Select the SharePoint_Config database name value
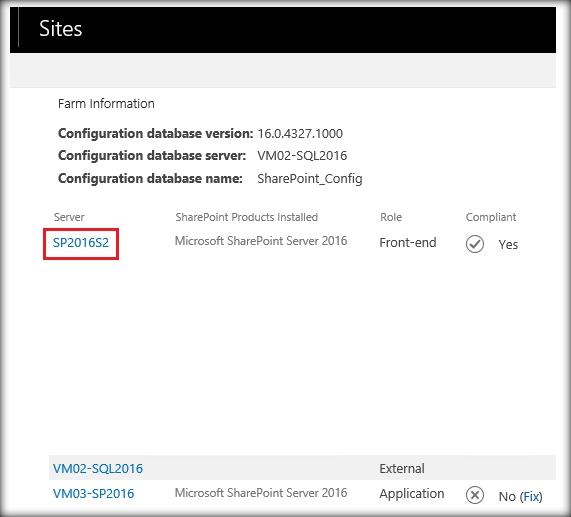Screen dimensions: 571x517 tap(310, 179)
